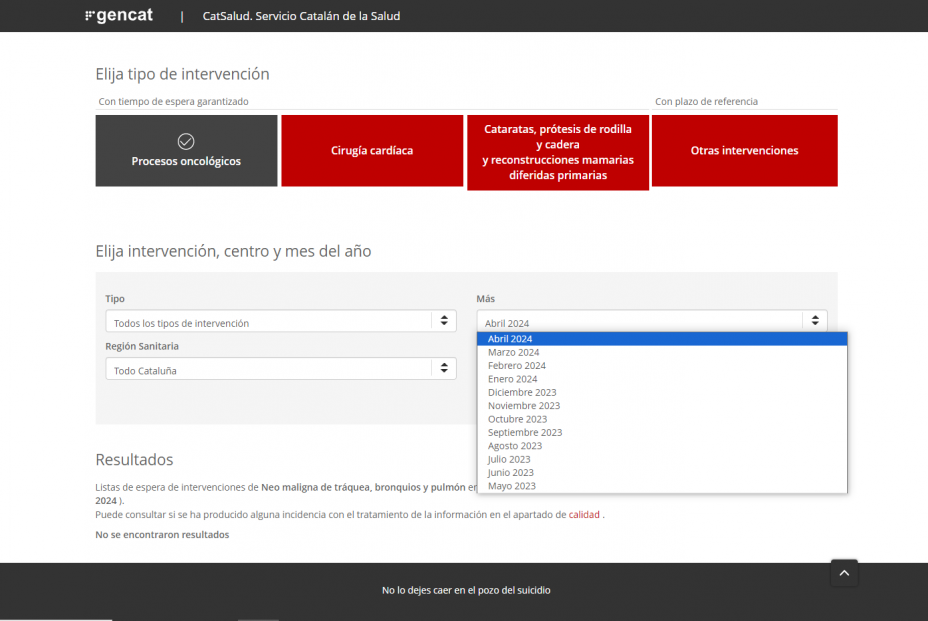Choose the Cirugía cardíaca intervention type
928x621 pixels.
372,151
